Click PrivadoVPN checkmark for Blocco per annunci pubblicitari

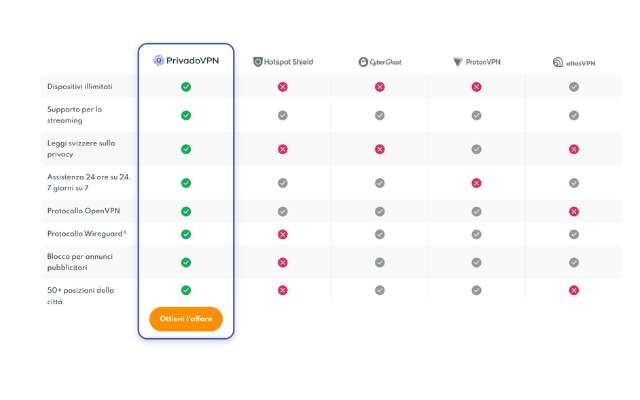click(186, 262)
